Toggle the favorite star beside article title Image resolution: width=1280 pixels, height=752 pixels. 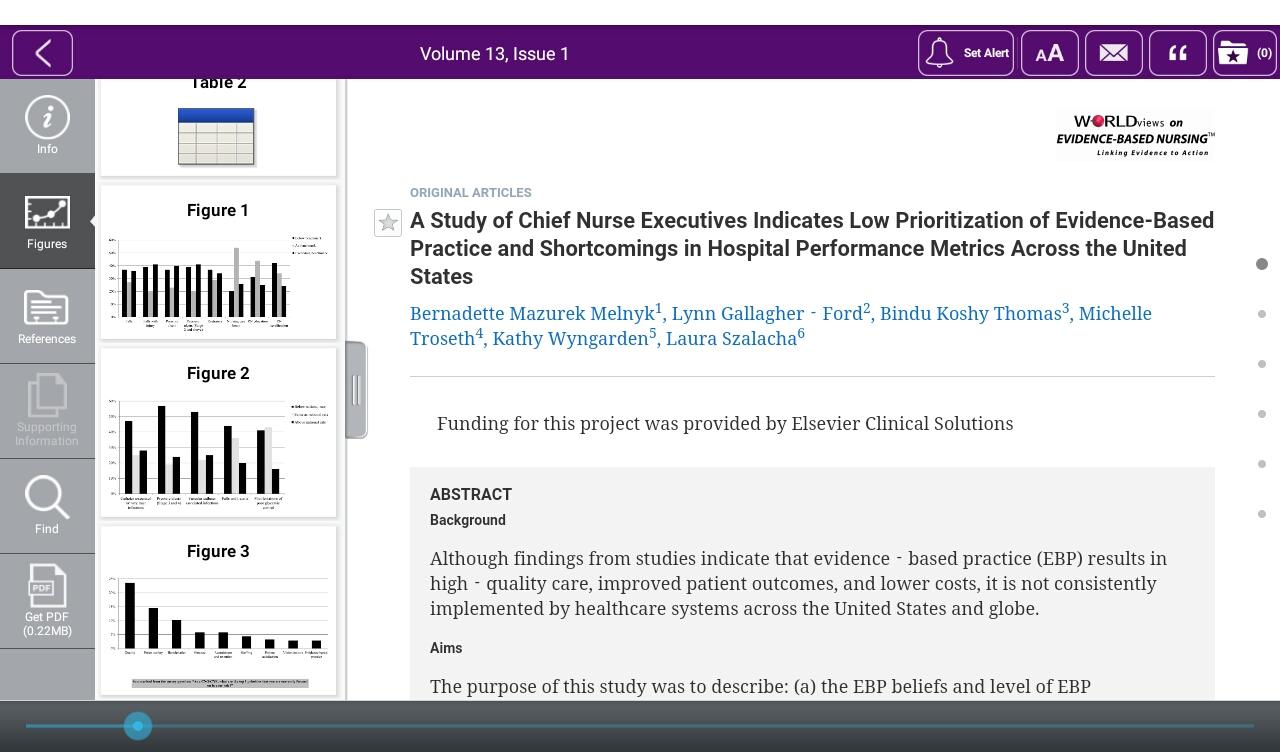pyautogui.click(x=388, y=222)
